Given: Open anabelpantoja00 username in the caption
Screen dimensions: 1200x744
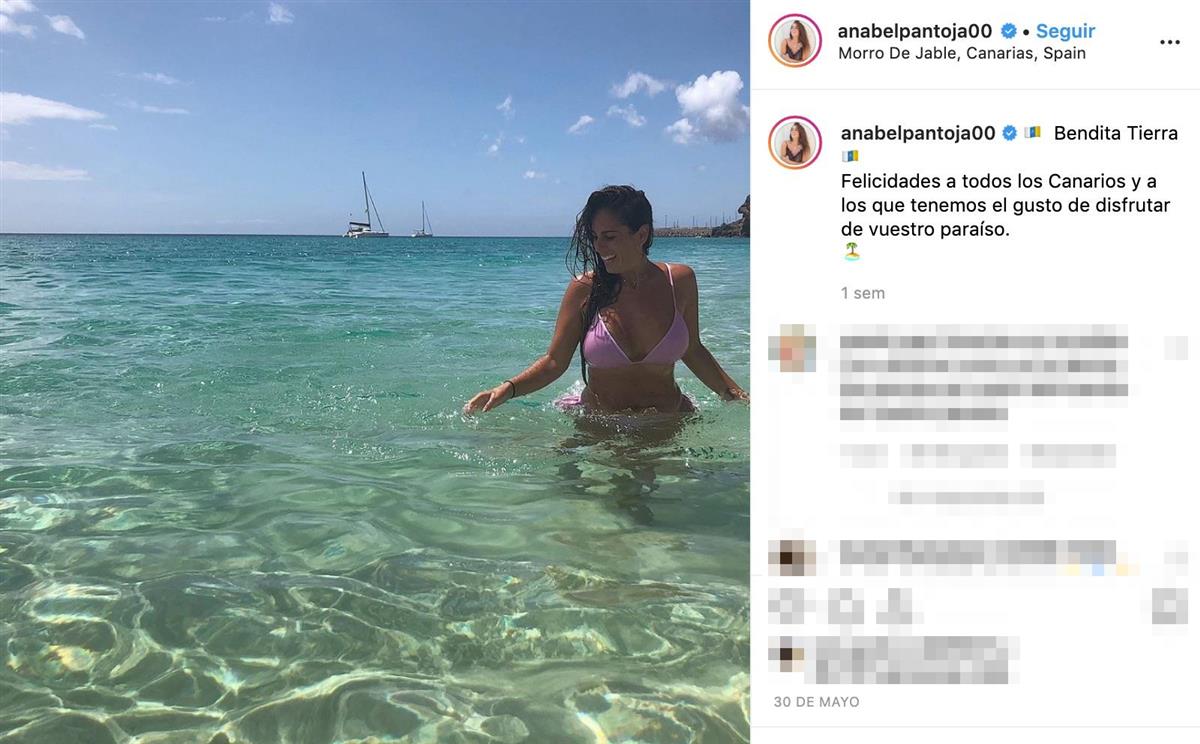Looking at the screenshot, I should point(917,133).
